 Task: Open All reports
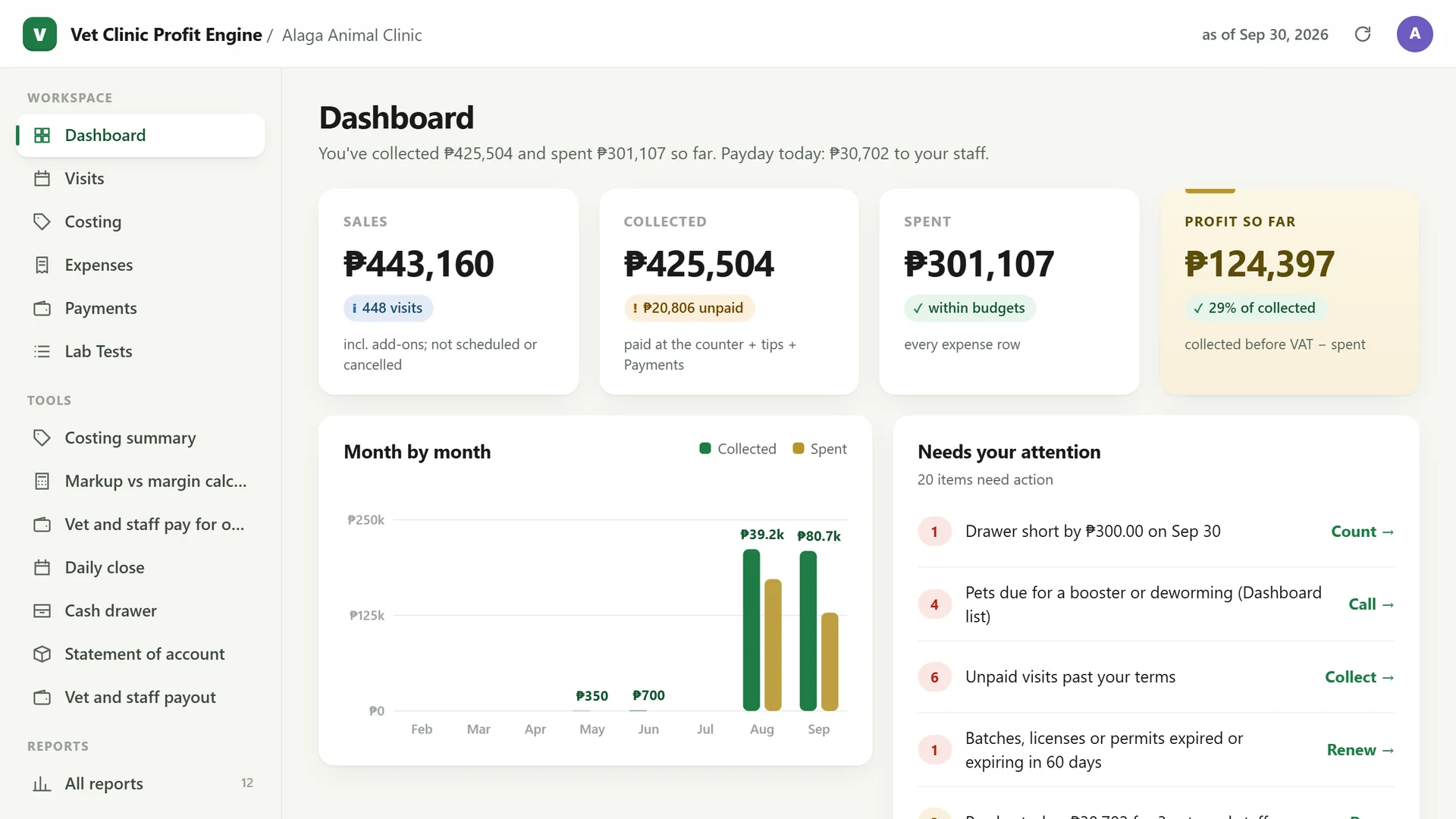(x=140, y=783)
